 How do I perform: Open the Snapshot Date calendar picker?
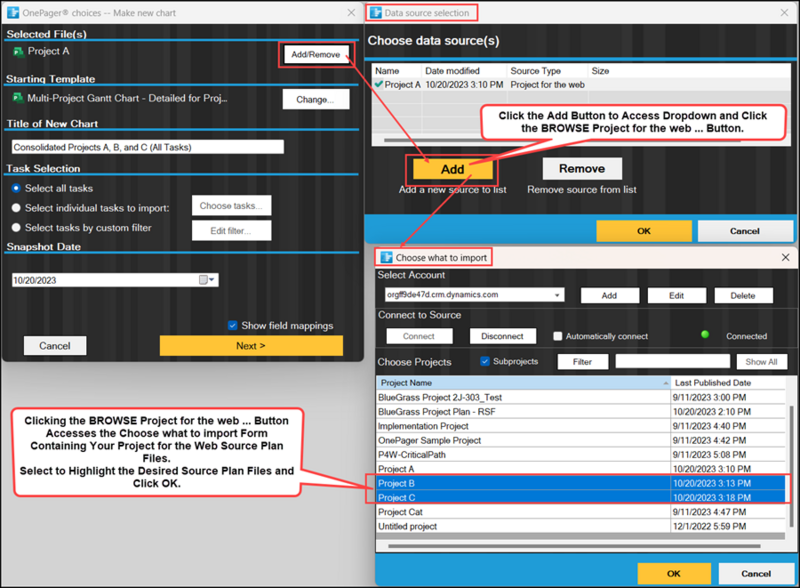tap(207, 280)
